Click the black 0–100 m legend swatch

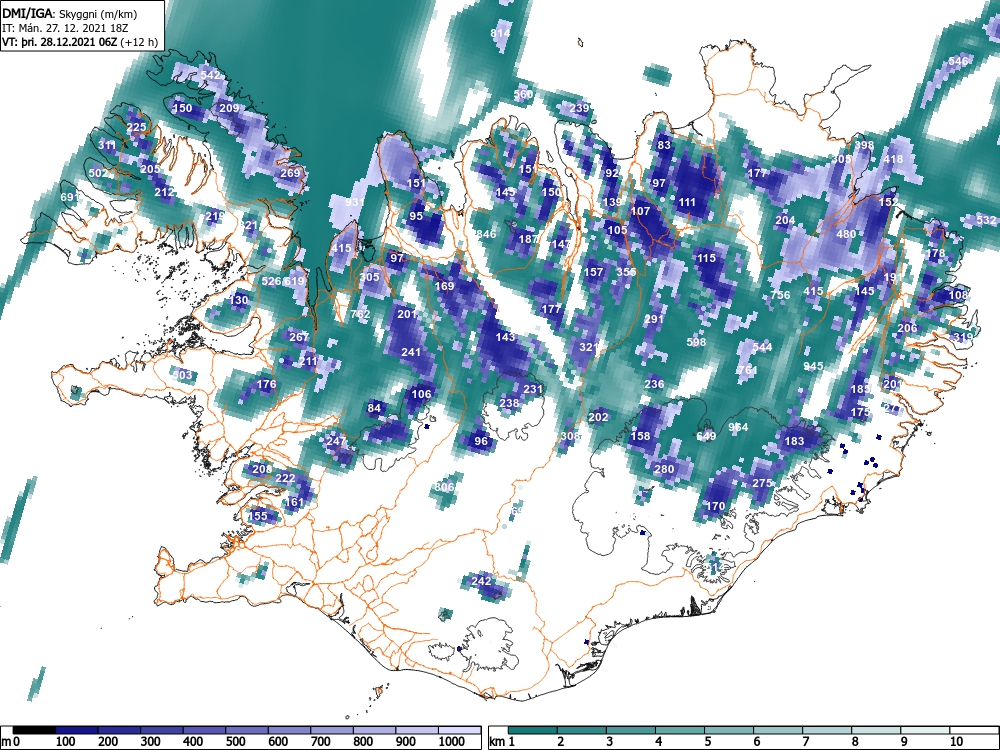tap(34, 730)
